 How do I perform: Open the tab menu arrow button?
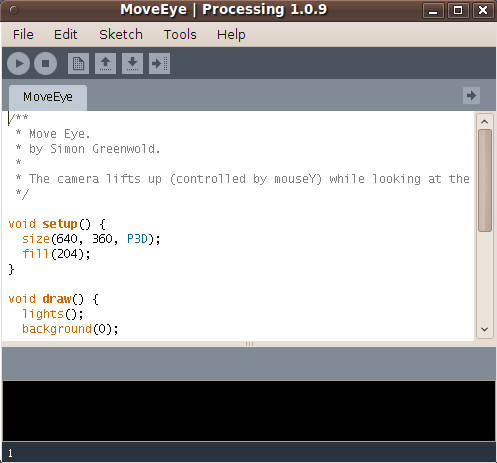[x=471, y=96]
